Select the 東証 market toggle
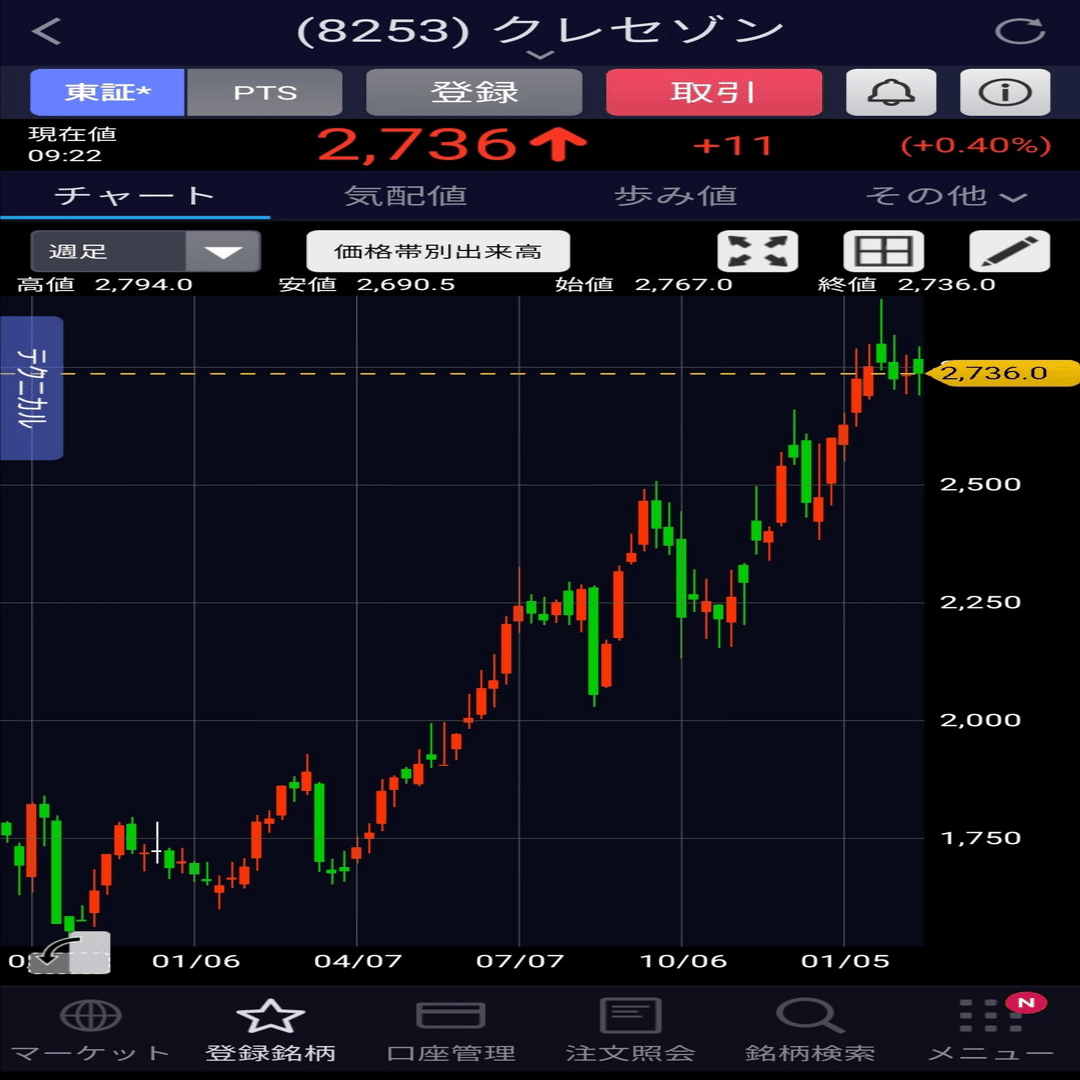1080x1080 pixels. coord(107,92)
